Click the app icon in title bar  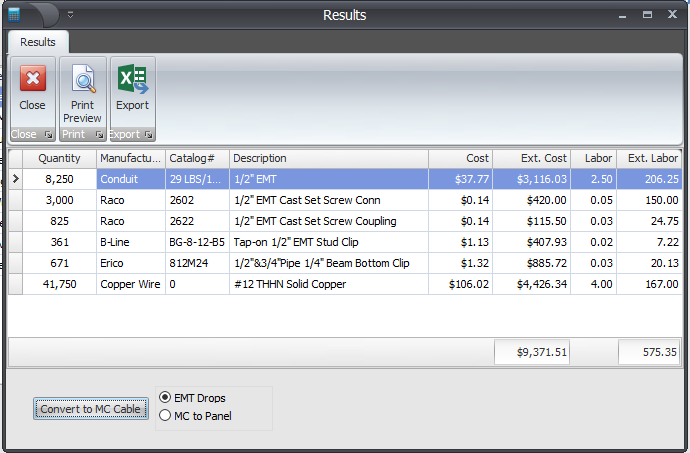(x=14, y=14)
